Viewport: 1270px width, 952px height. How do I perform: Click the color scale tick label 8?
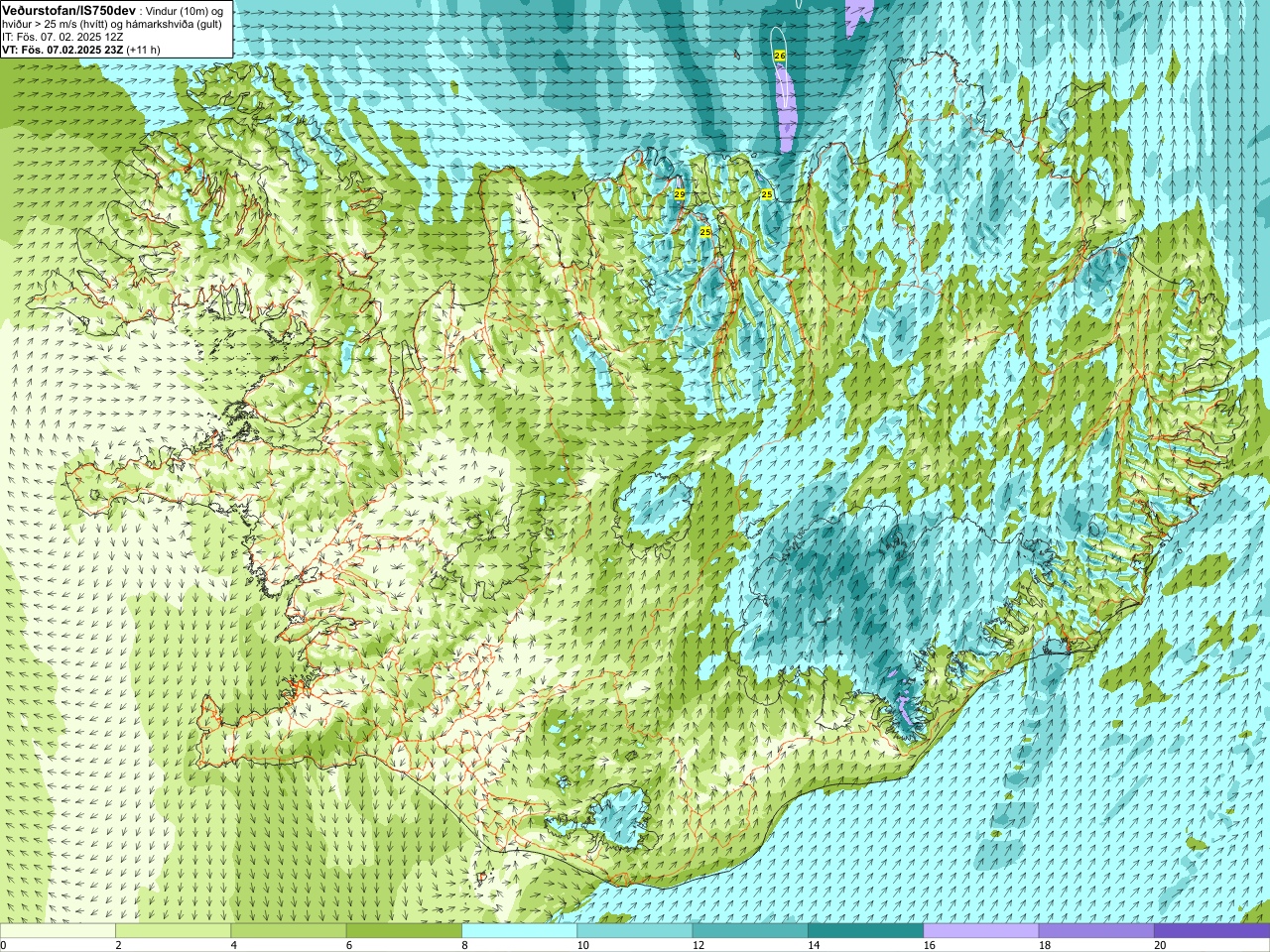coord(464,945)
